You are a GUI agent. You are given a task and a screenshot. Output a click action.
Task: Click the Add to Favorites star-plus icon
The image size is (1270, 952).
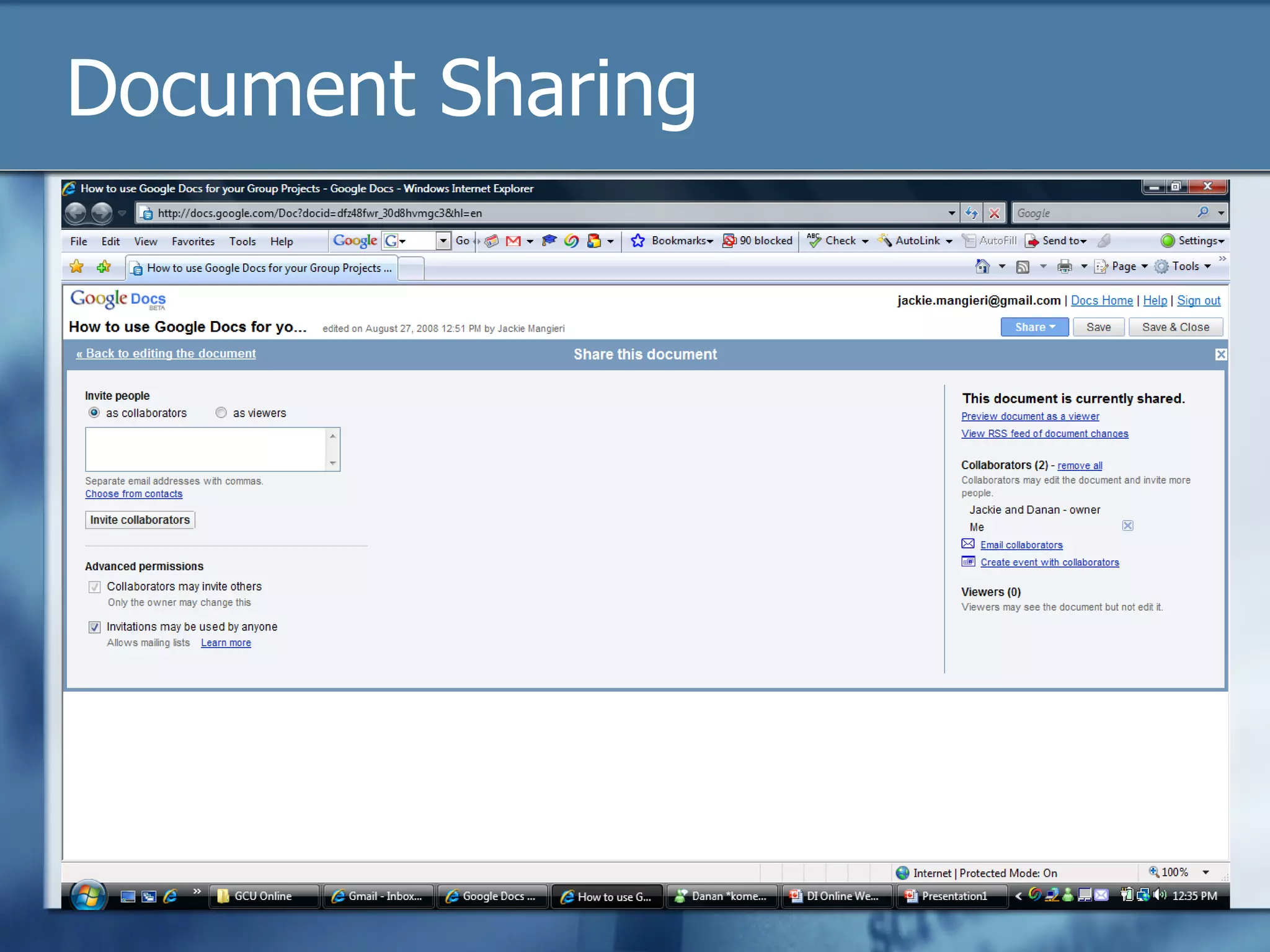pos(104,267)
